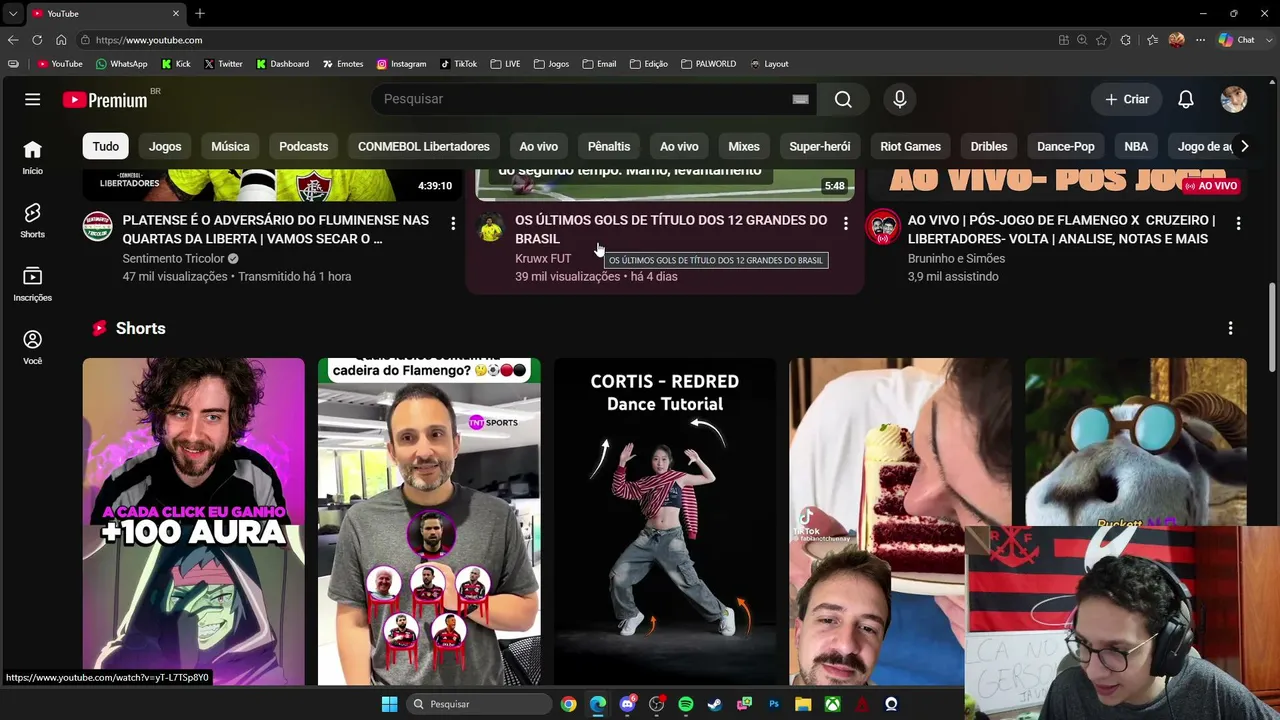The height and width of the screenshot is (720, 1280).
Task: Launch Spotify from the taskbar
Action: pos(686,704)
